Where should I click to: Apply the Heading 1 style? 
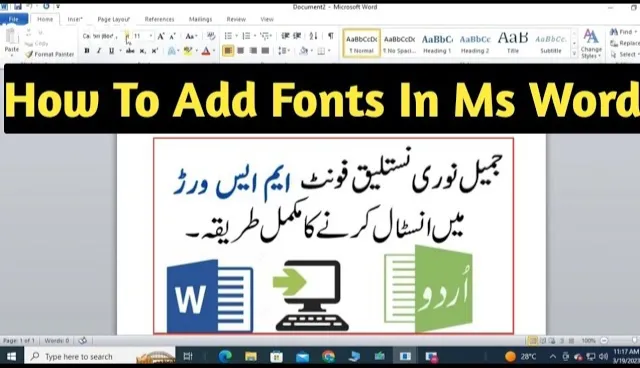tap(437, 43)
